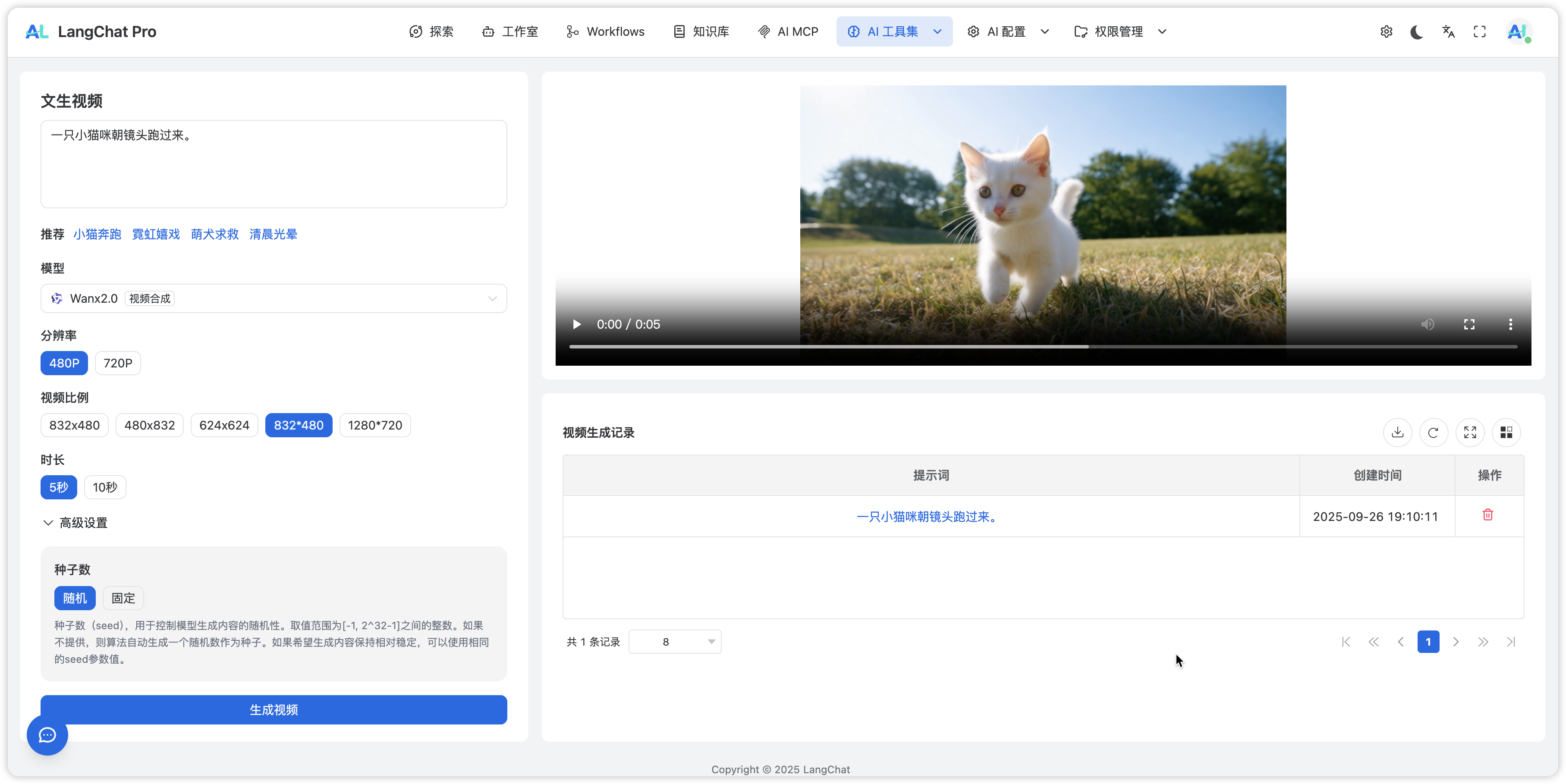This screenshot has width=1566, height=784.
Task: Mute the video player volume
Action: click(1428, 325)
